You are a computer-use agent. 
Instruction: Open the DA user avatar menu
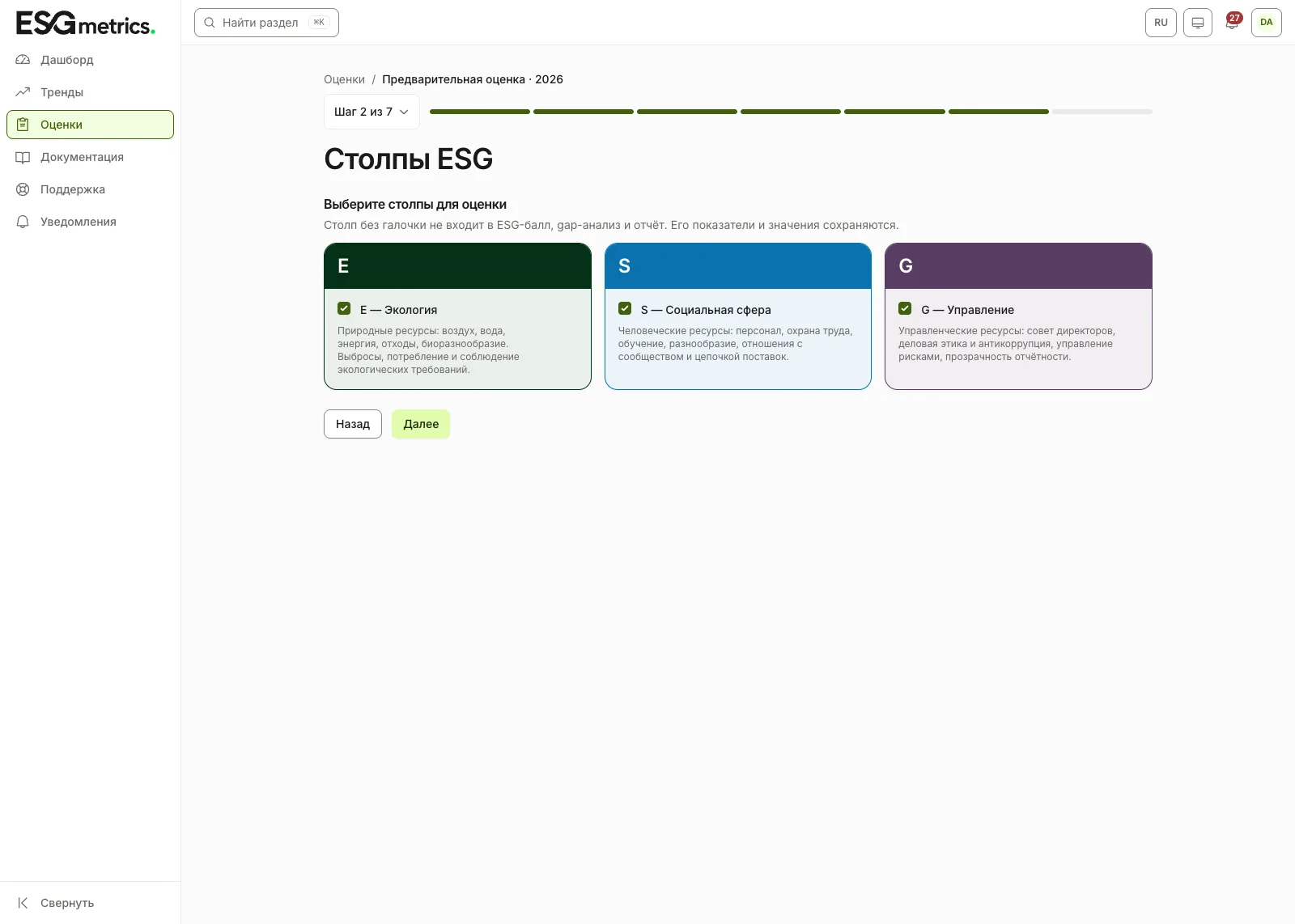[1267, 23]
